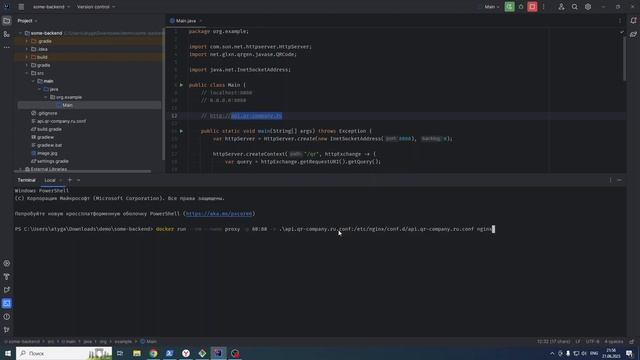Open the some-backend project dropdown
The height and width of the screenshot is (360, 640).
click(x=51, y=7)
